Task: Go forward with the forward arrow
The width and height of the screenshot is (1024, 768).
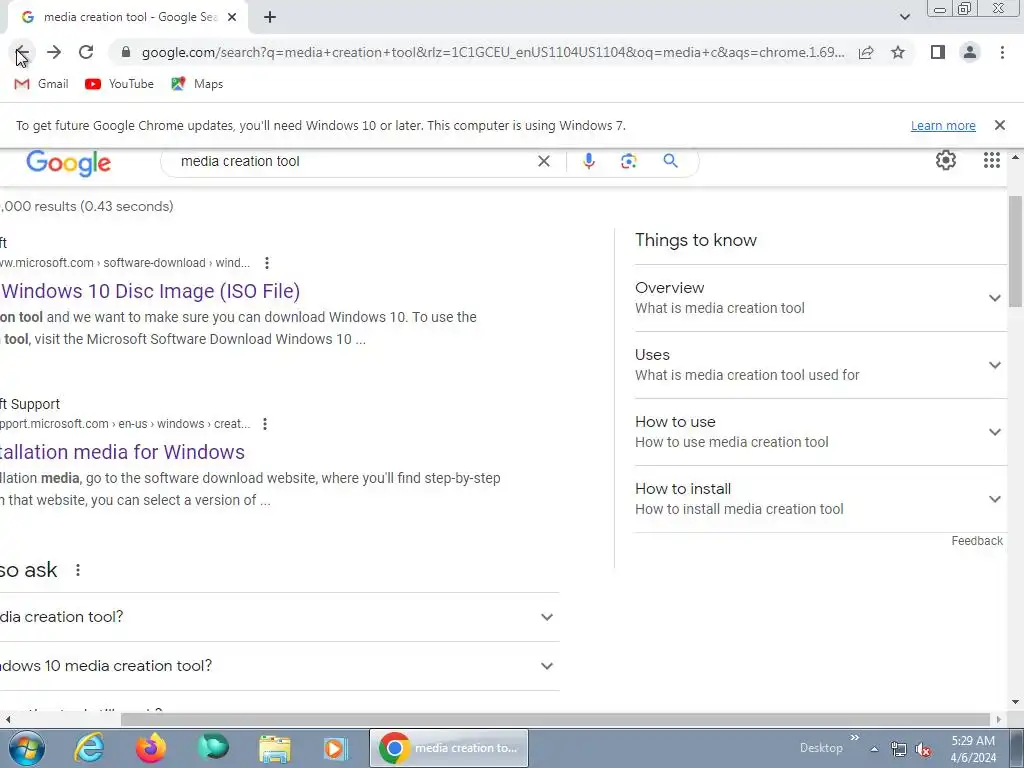Action: click(x=54, y=52)
